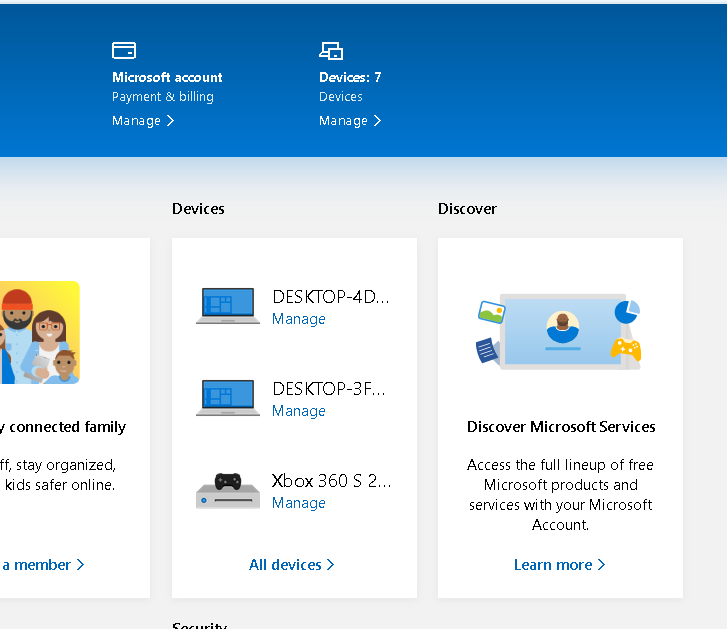Open the Discover Microsoft Services illustration
Screen dimensions: 727x629
point(560,333)
